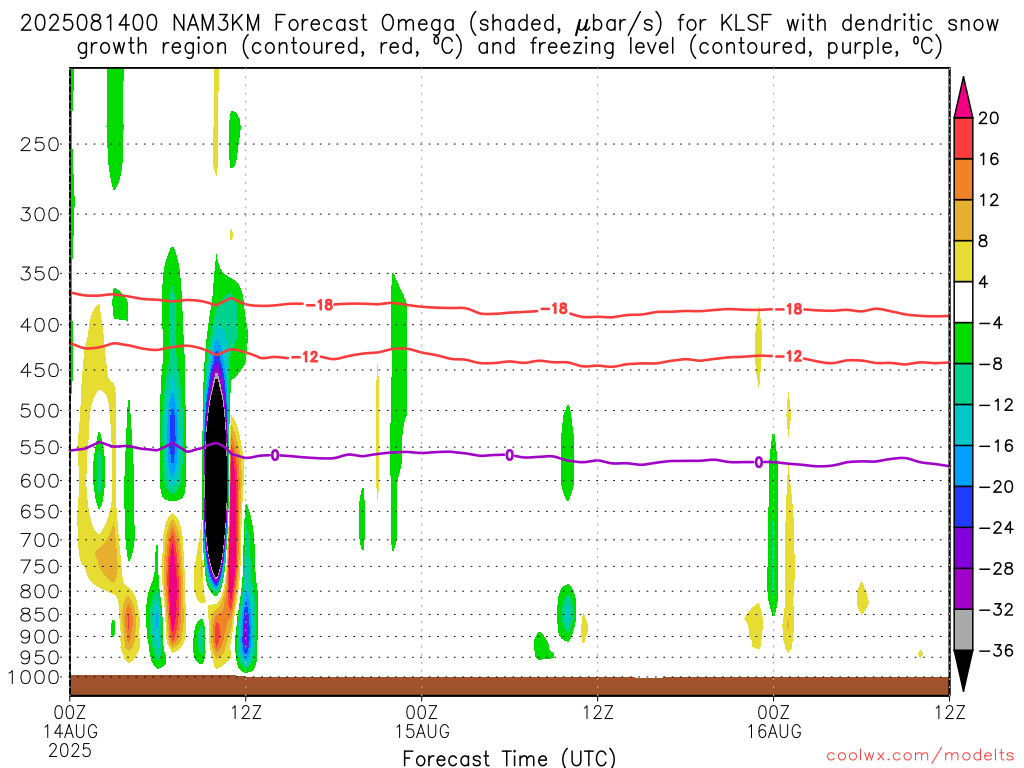This screenshot has height=768, width=1024.
Task: Click the red -12 contour label above 00Z 16AUG
Action: click(x=788, y=357)
